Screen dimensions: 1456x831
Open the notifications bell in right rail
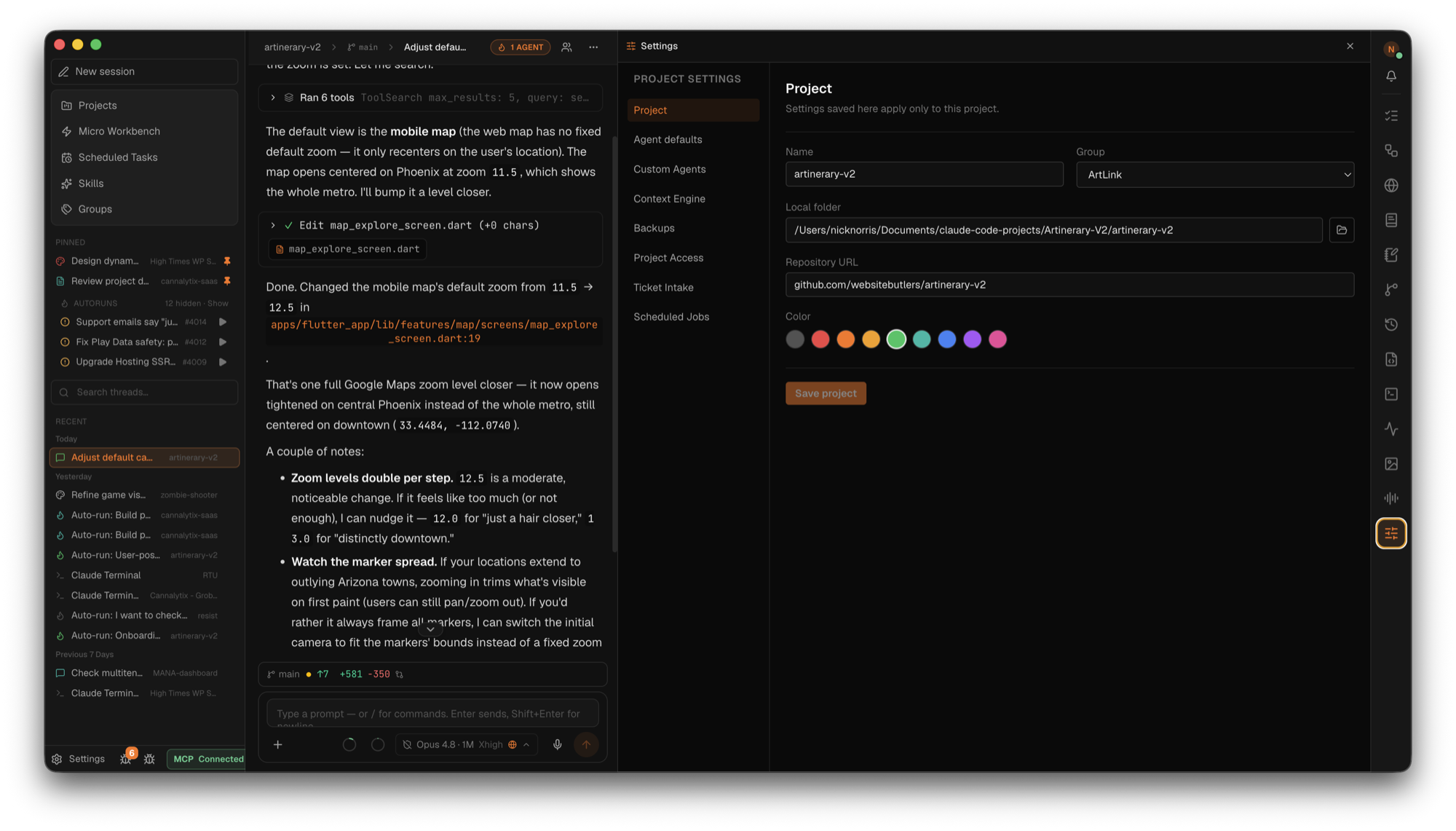(1390, 76)
